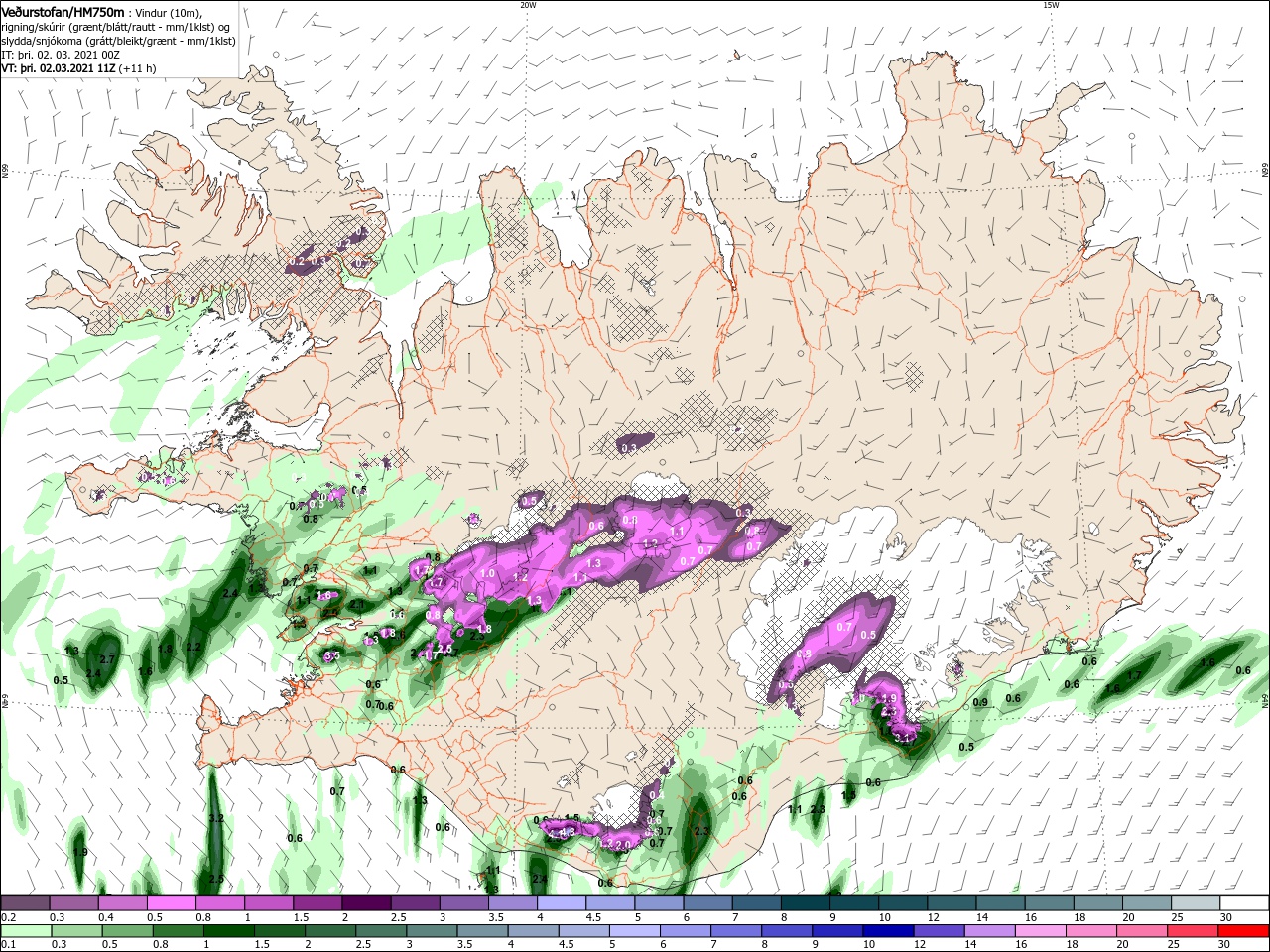This screenshot has height=952, width=1270.
Task: Click the 20W longitude label
Action: coord(528,5)
